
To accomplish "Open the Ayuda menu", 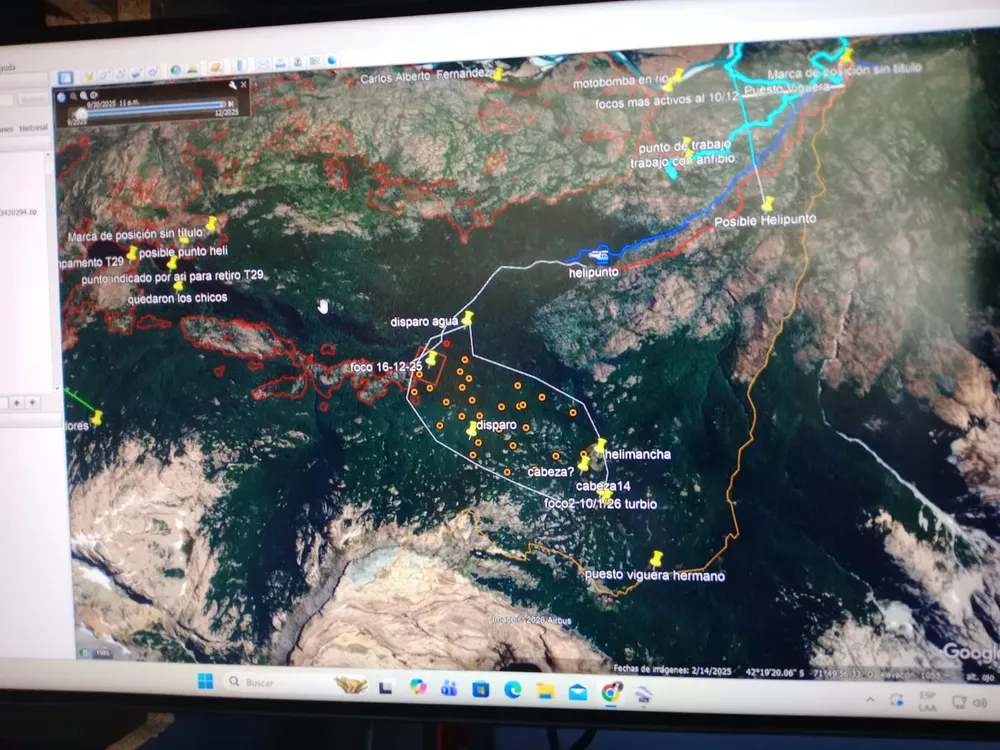I will (x=8, y=68).
